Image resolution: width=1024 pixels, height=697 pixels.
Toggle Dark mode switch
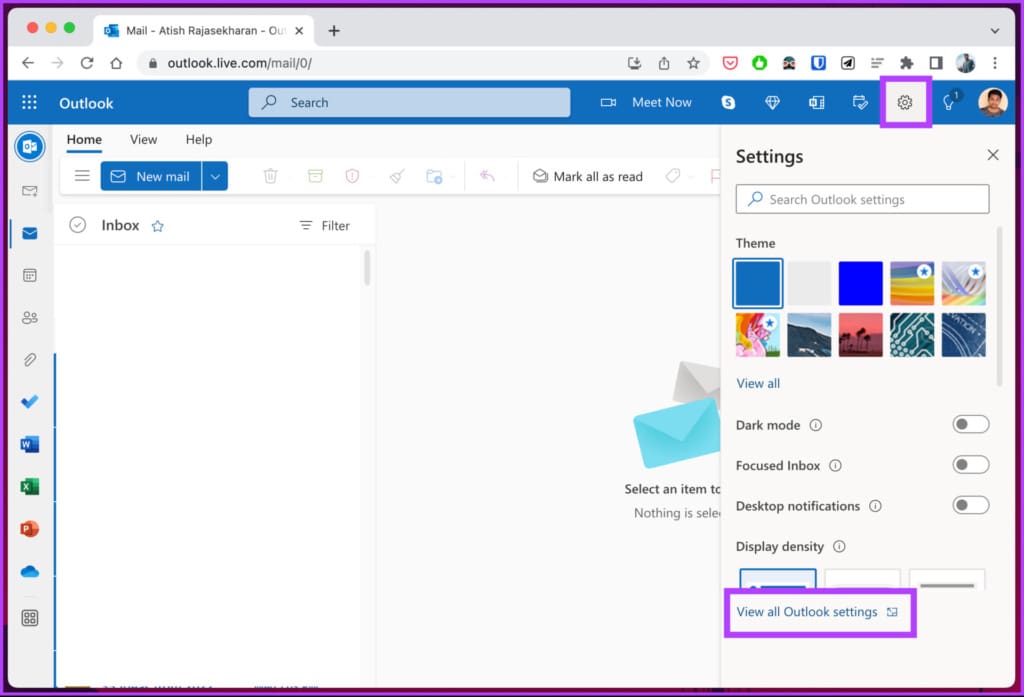coord(970,425)
